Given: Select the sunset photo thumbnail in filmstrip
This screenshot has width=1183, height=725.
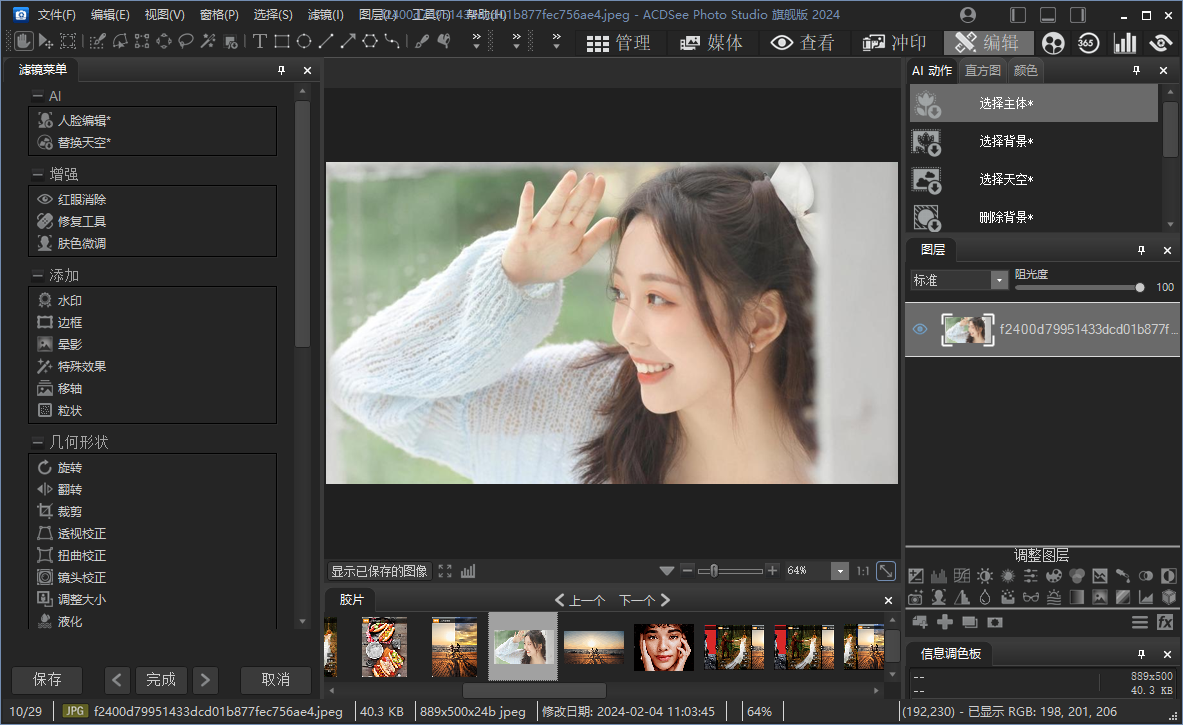Looking at the screenshot, I should [592, 648].
